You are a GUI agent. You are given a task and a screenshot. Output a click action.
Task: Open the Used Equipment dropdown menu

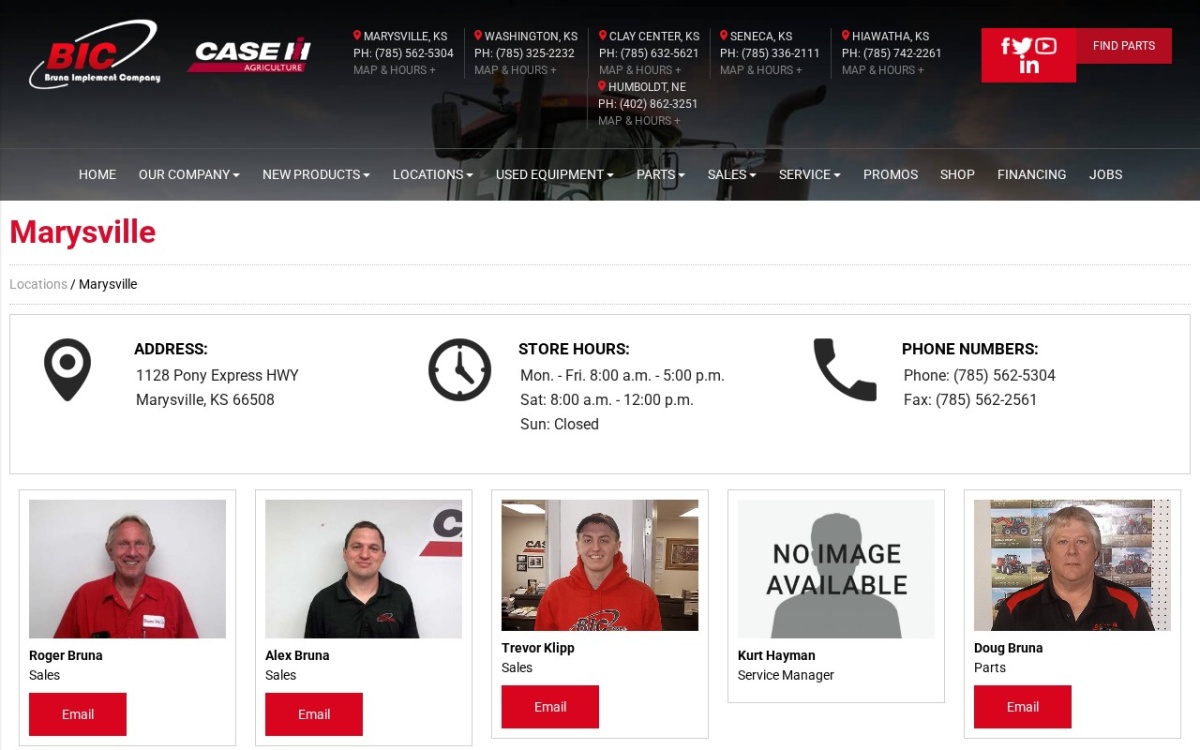(555, 174)
